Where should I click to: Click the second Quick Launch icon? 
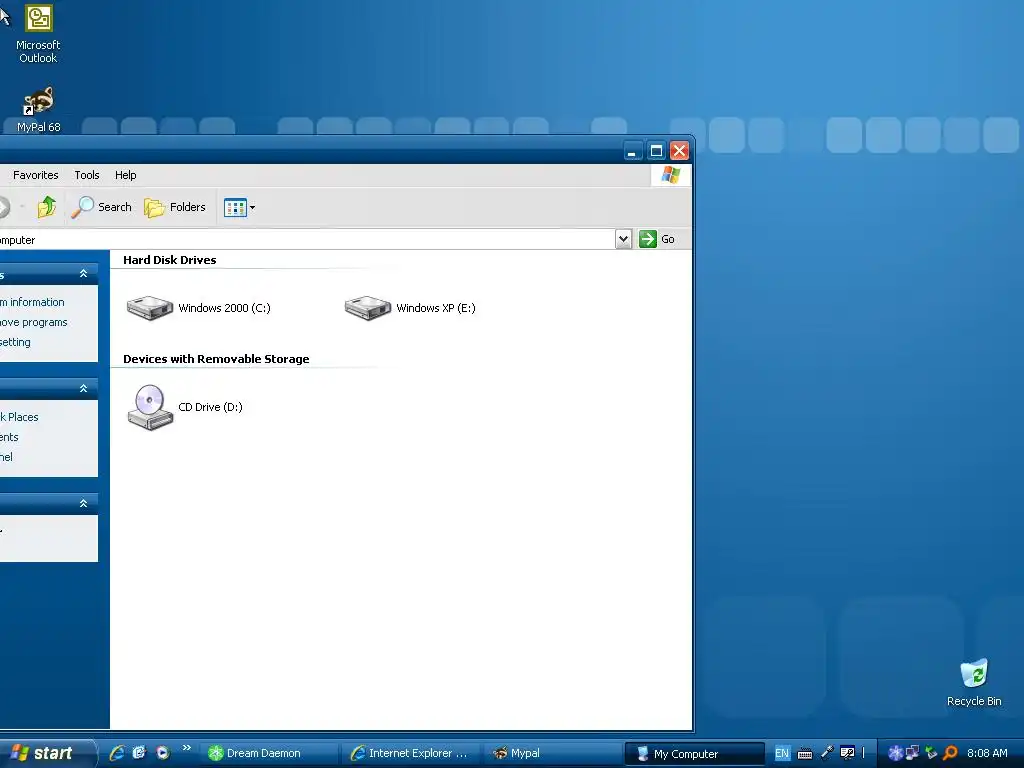139,753
